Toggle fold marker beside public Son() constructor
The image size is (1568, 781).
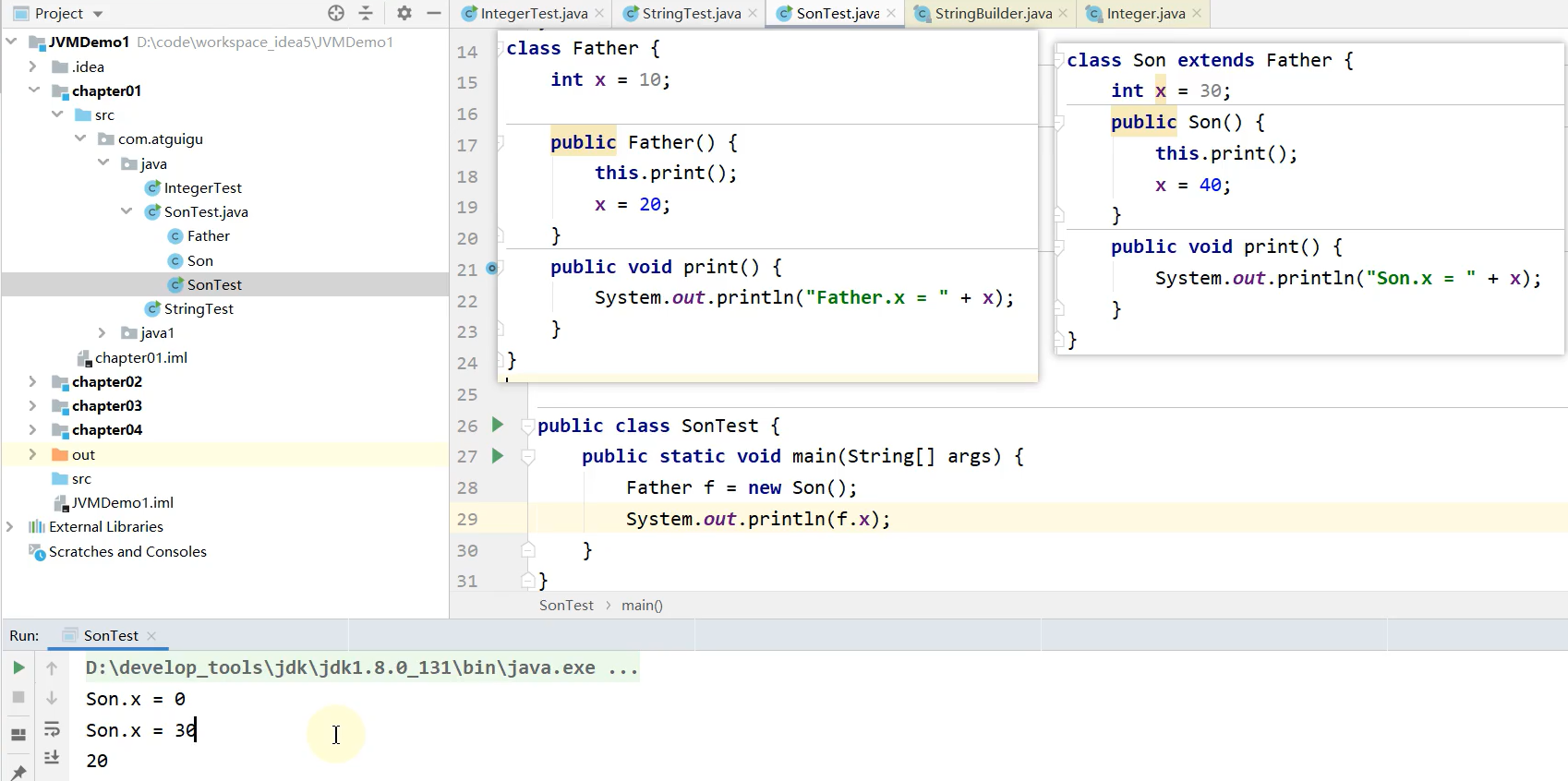(x=1059, y=123)
